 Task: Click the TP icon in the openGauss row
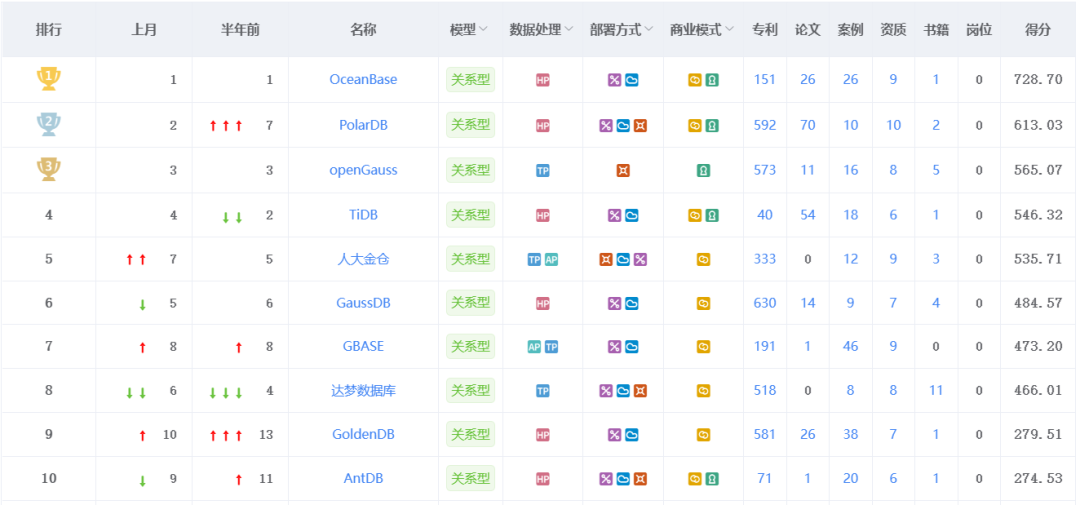click(x=543, y=170)
